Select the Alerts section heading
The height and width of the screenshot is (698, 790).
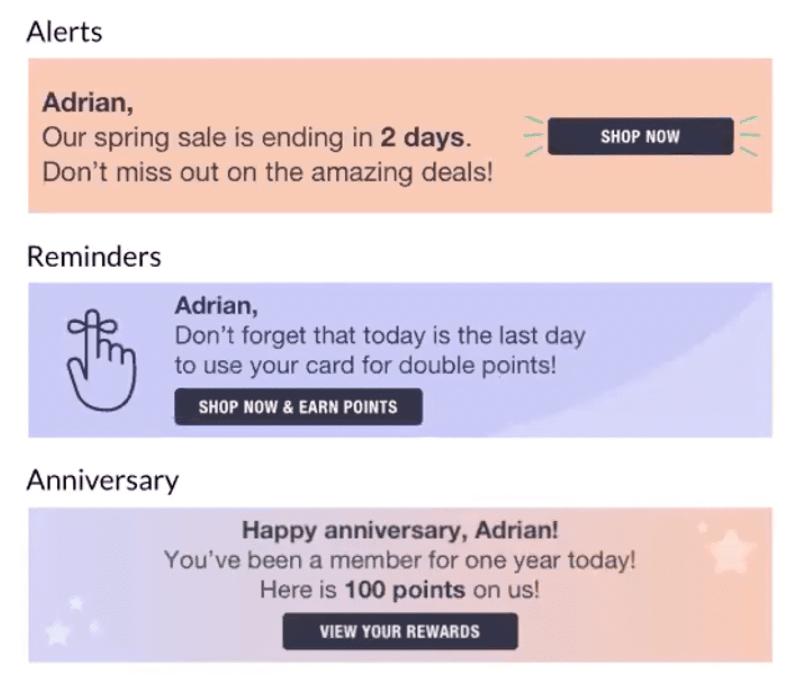[x=64, y=32]
